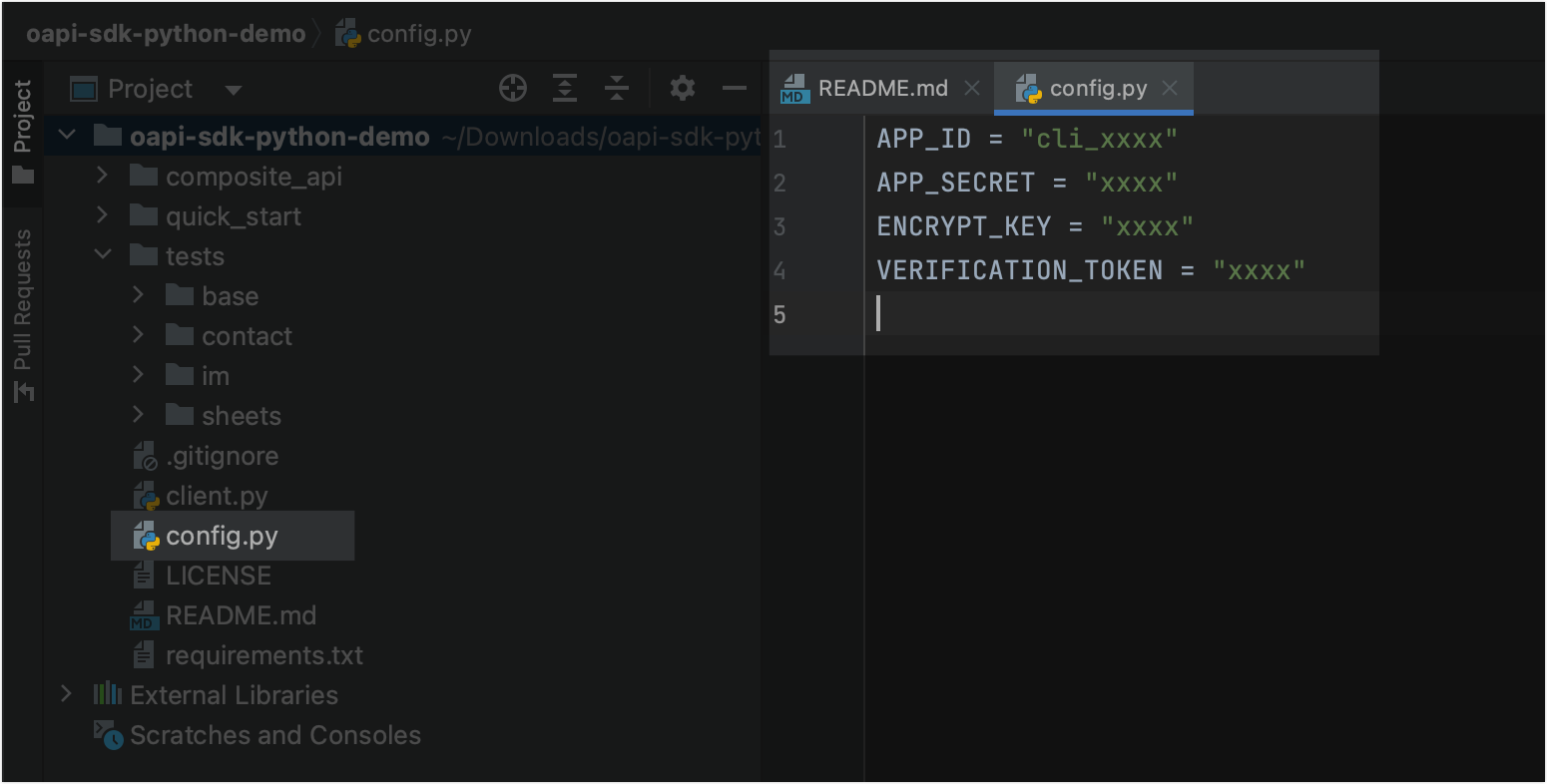
Task: Select client.py in the project tree
Action: click(x=217, y=496)
